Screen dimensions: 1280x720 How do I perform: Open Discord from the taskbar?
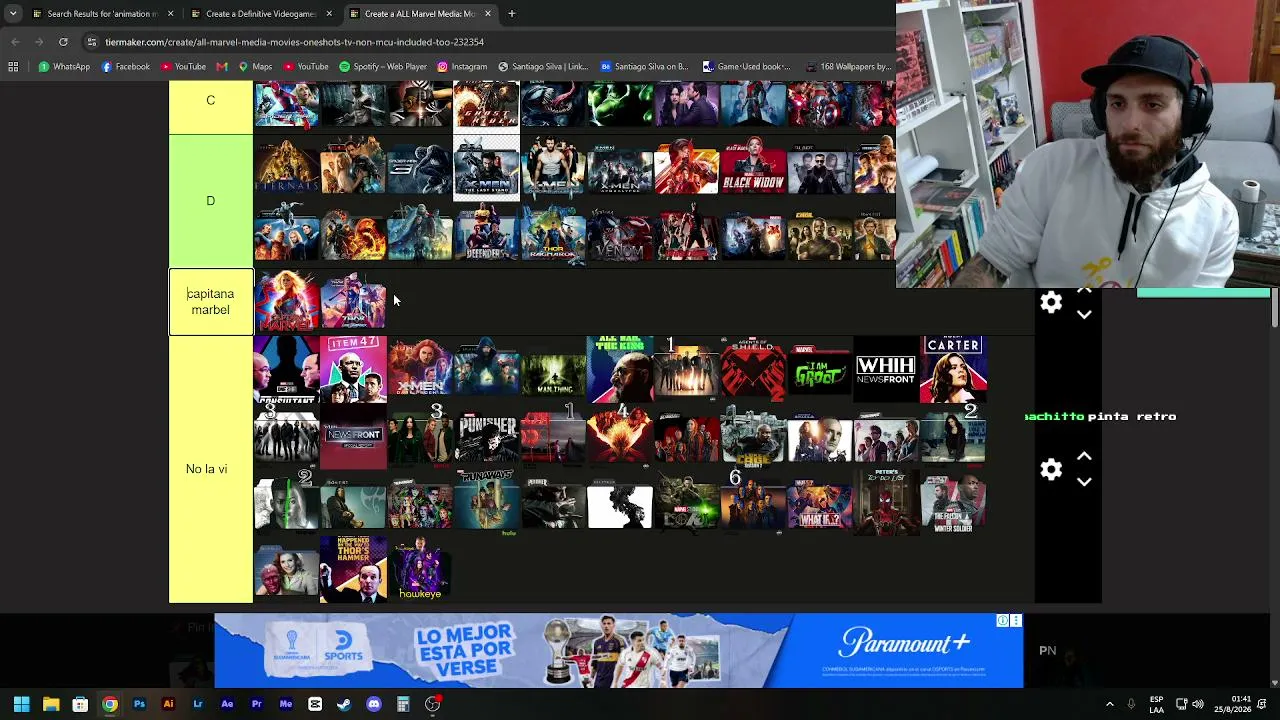(x=374, y=704)
